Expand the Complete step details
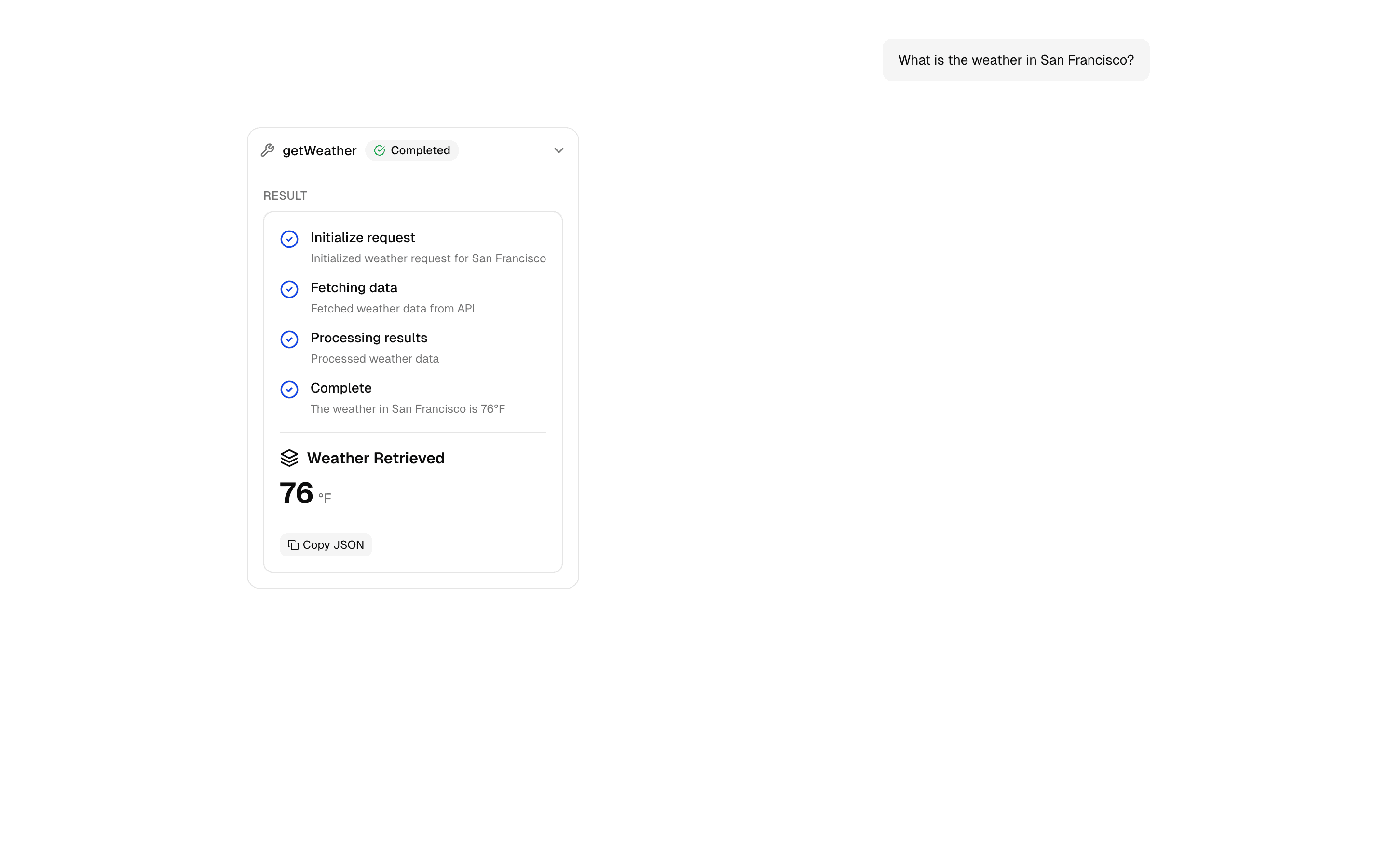The width and height of the screenshot is (1389, 868). [x=341, y=388]
